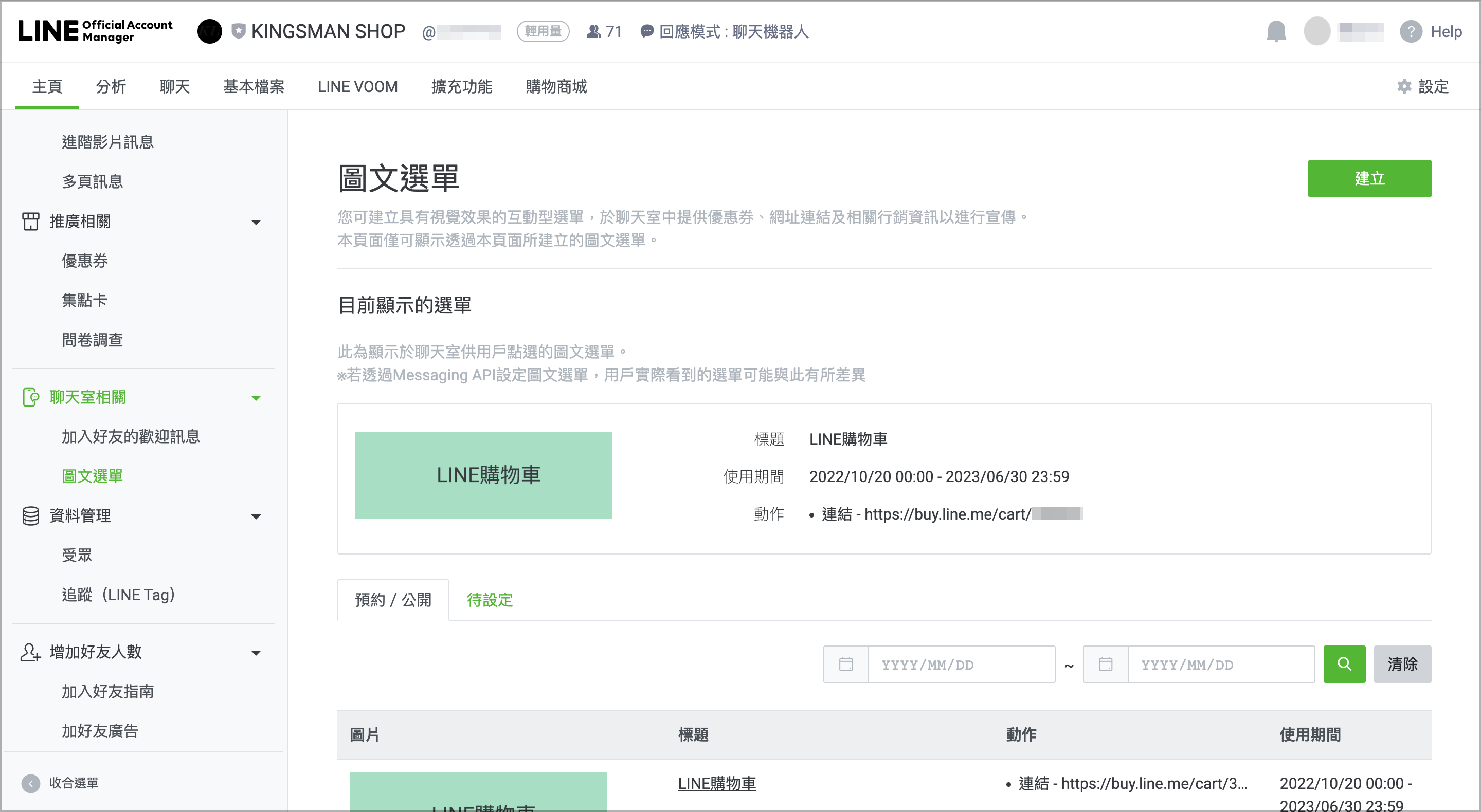Click the green 建立 button
Screen dimensions: 1481x812
click(x=1369, y=178)
